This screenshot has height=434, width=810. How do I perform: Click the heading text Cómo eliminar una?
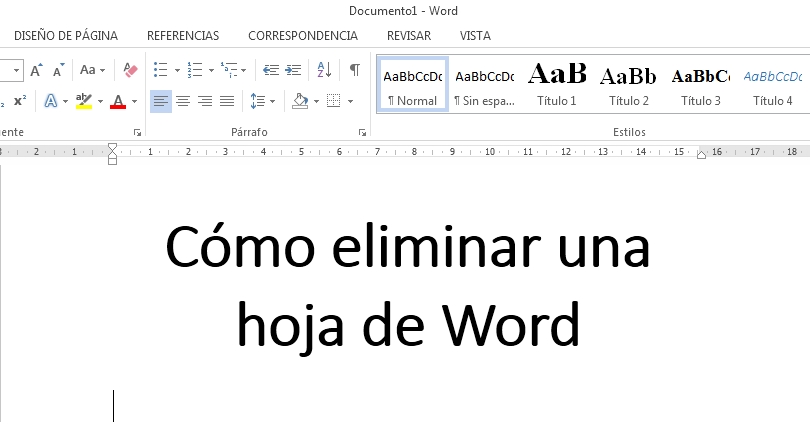click(x=408, y=247)
